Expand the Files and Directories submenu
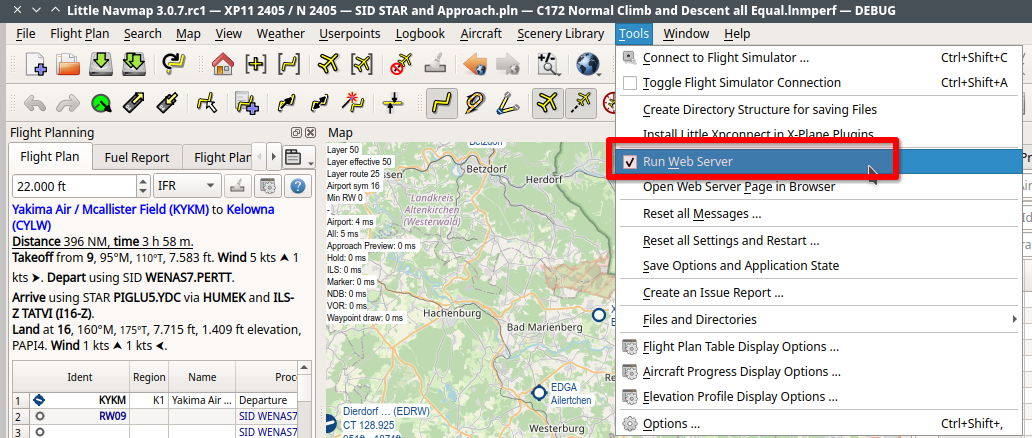 click(817, 319)
